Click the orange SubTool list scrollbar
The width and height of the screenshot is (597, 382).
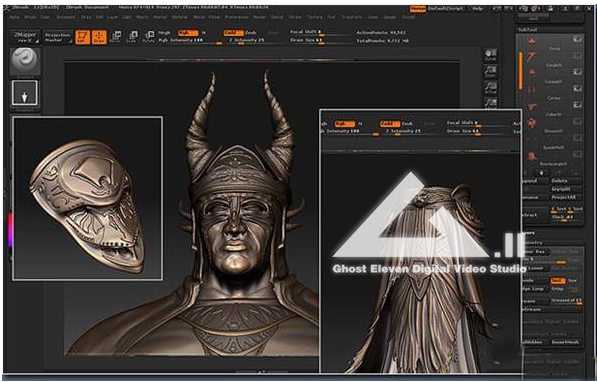520,71
